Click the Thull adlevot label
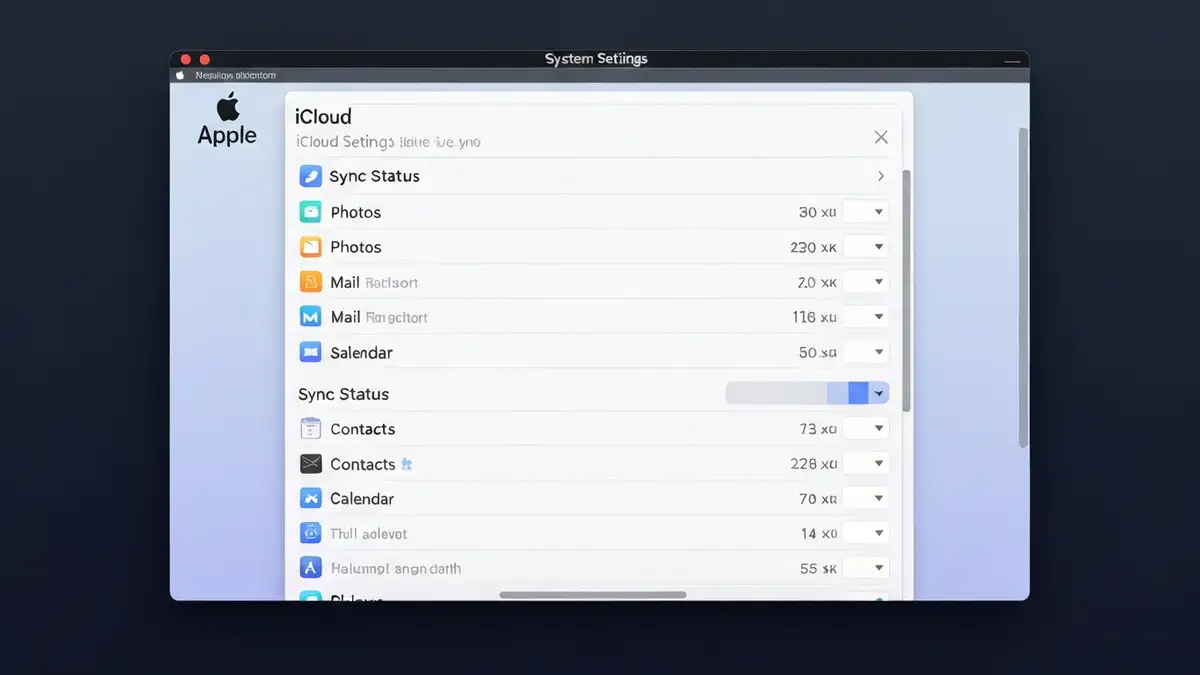The height and width of the screenshot is (675, 1200). click(369, 533)
